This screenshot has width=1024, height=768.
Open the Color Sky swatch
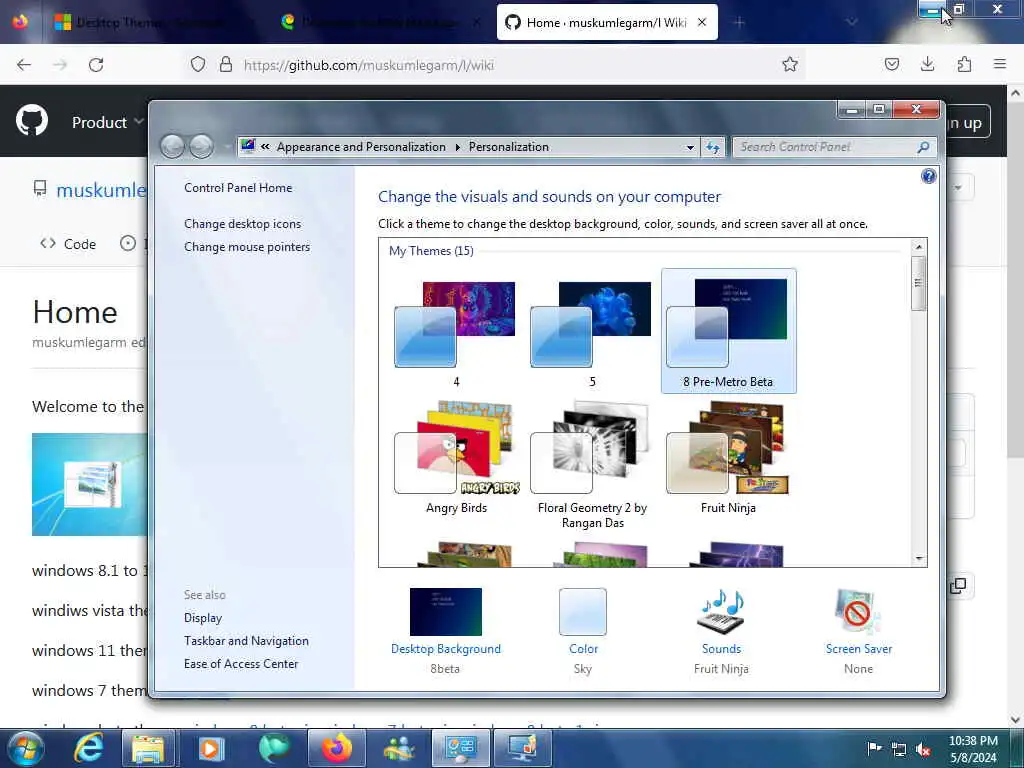(583, 612)
